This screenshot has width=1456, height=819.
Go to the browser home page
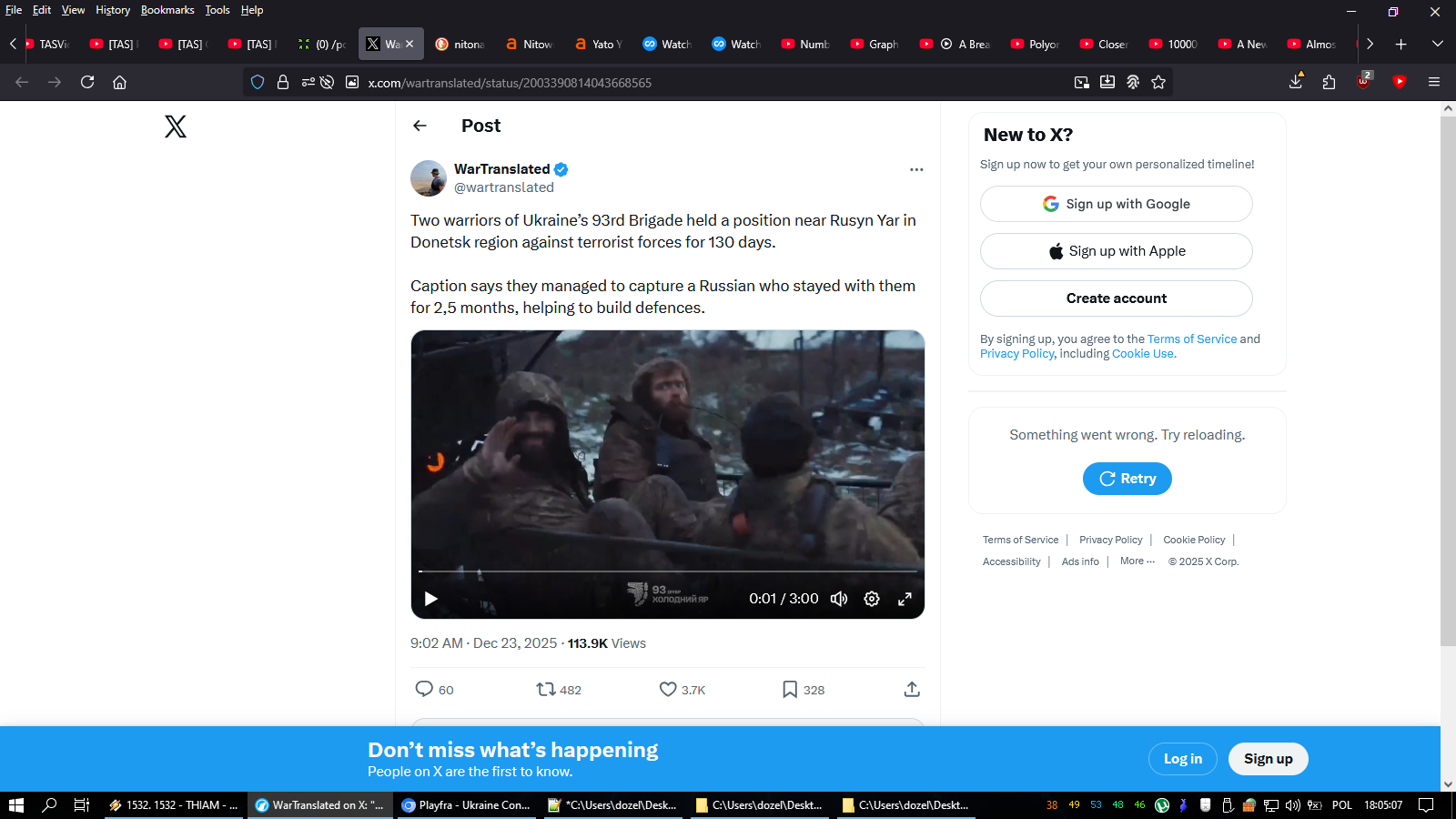pyautogui.click(x=119, y=82)
